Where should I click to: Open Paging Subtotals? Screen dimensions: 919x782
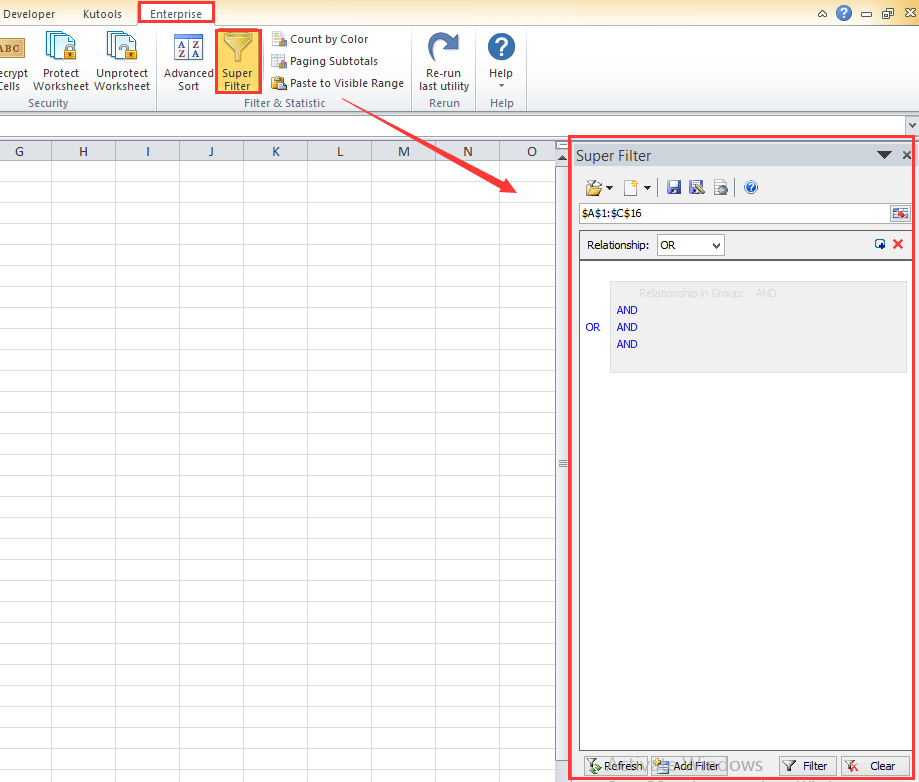tap(278, 60)
